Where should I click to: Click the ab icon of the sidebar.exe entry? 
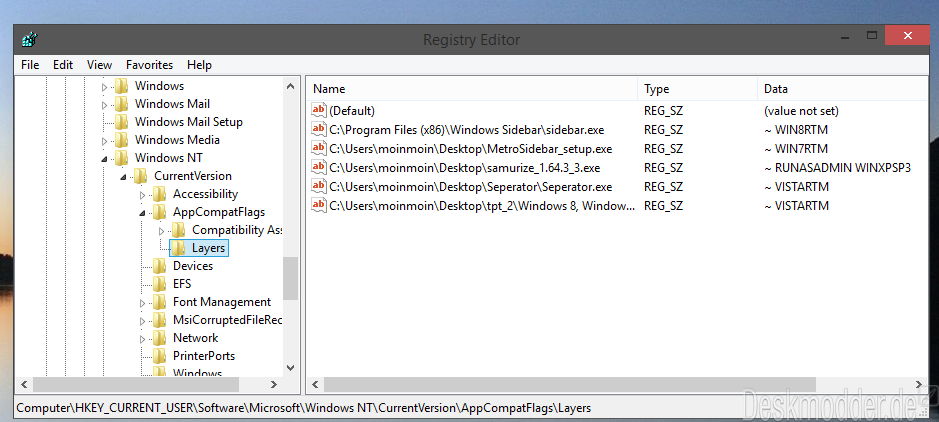[319, 129]
